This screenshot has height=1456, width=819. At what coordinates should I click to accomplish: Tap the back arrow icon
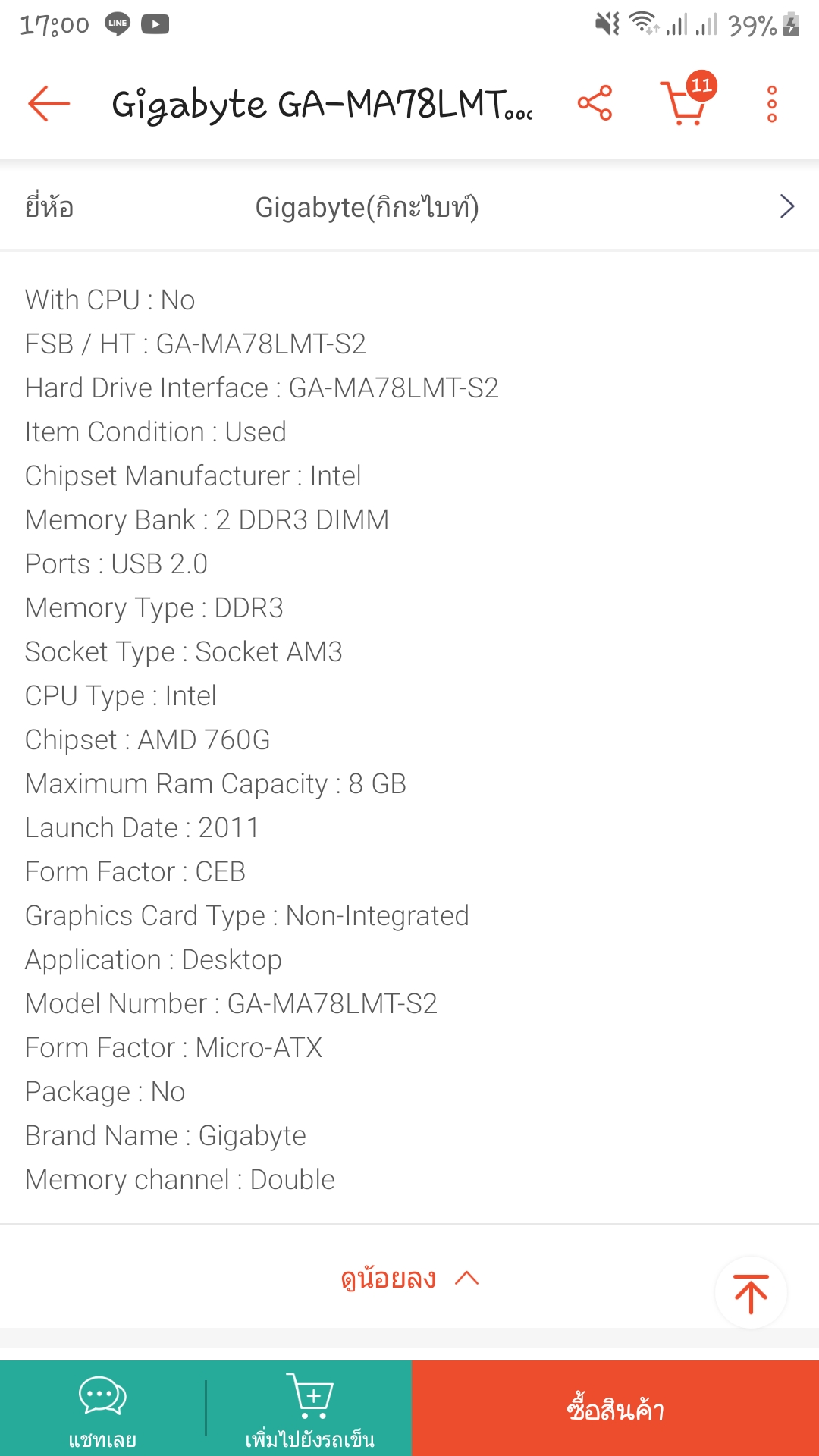point(49,104)
